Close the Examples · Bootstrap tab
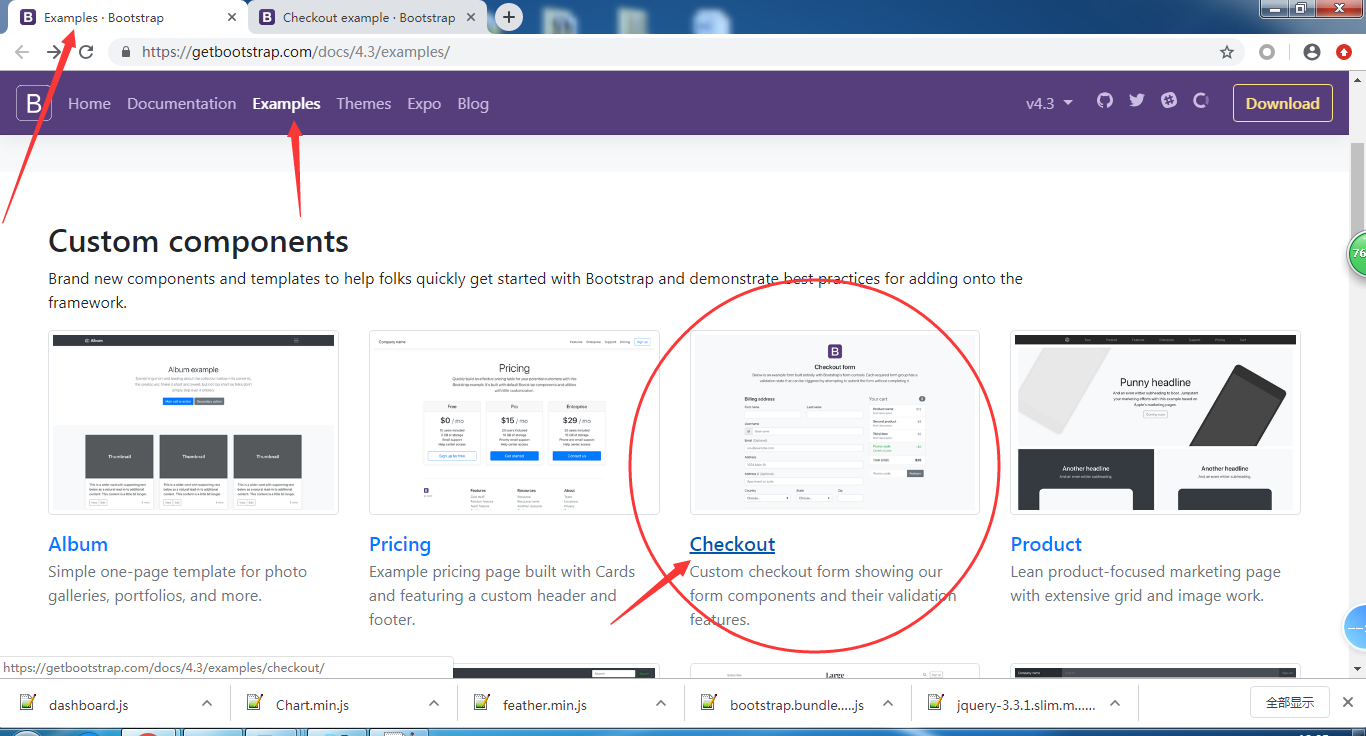The height and width of the screenshot is (736, 1366). pos(231,17)
